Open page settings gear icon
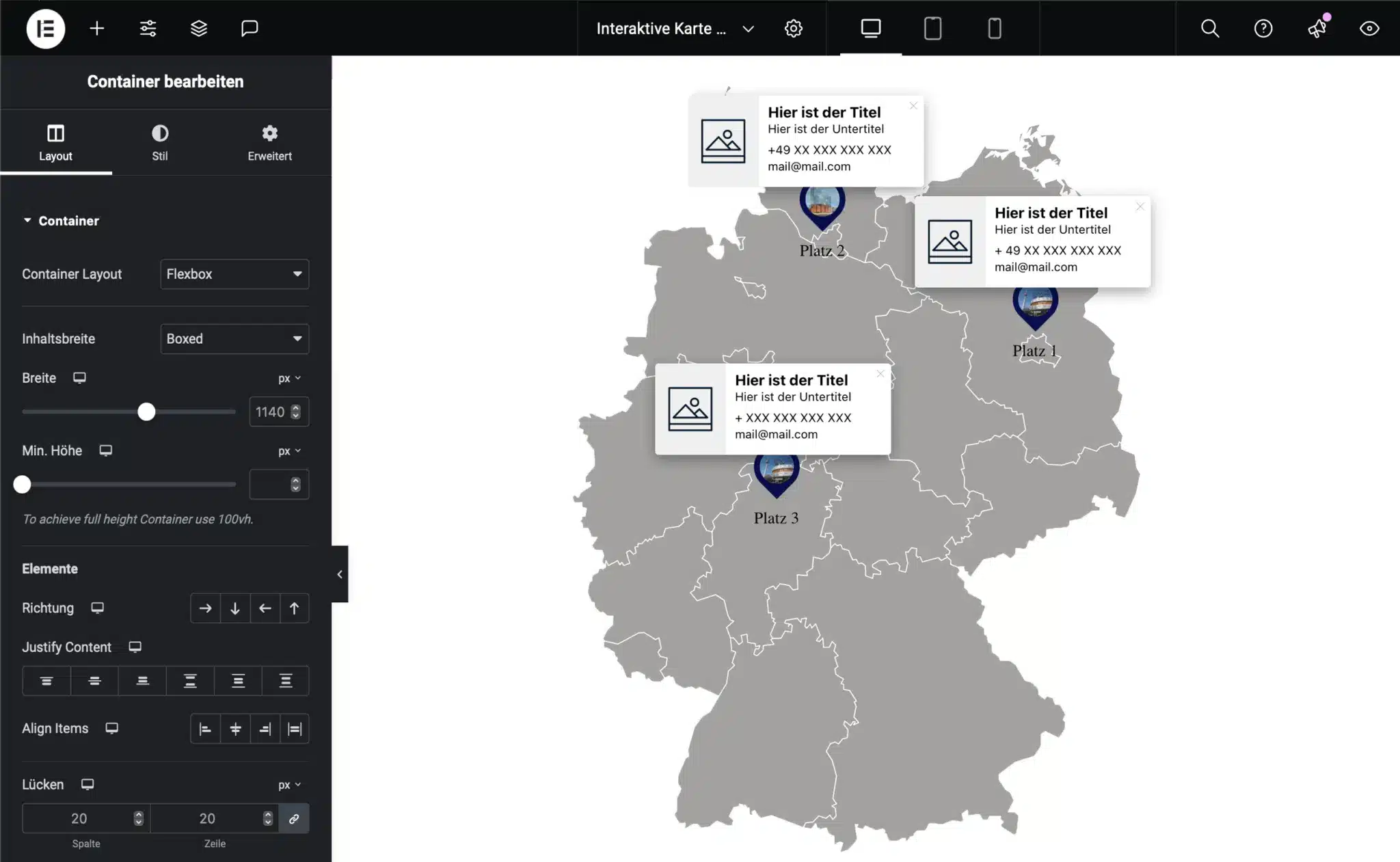Image resolution: width=1400 pixels, height=862 pixels. pyautogui.click(x=793, y=29)
